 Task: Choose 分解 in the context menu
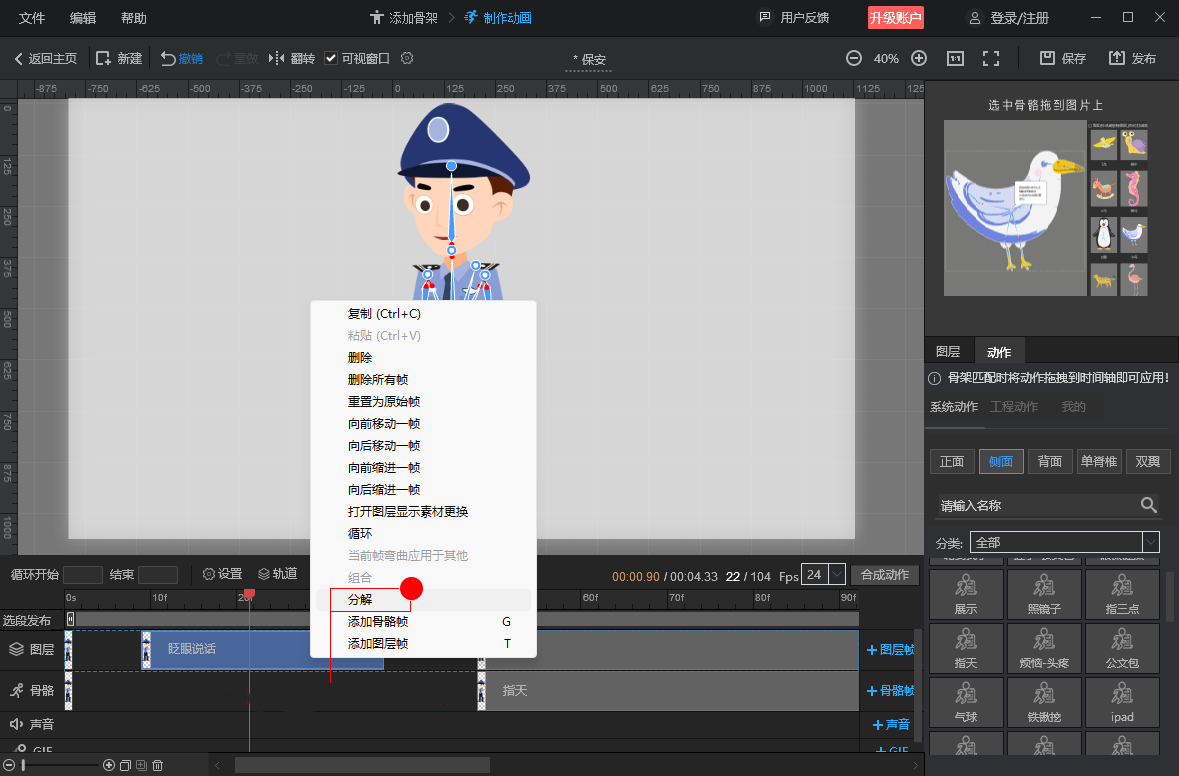(x=360, y=600)
